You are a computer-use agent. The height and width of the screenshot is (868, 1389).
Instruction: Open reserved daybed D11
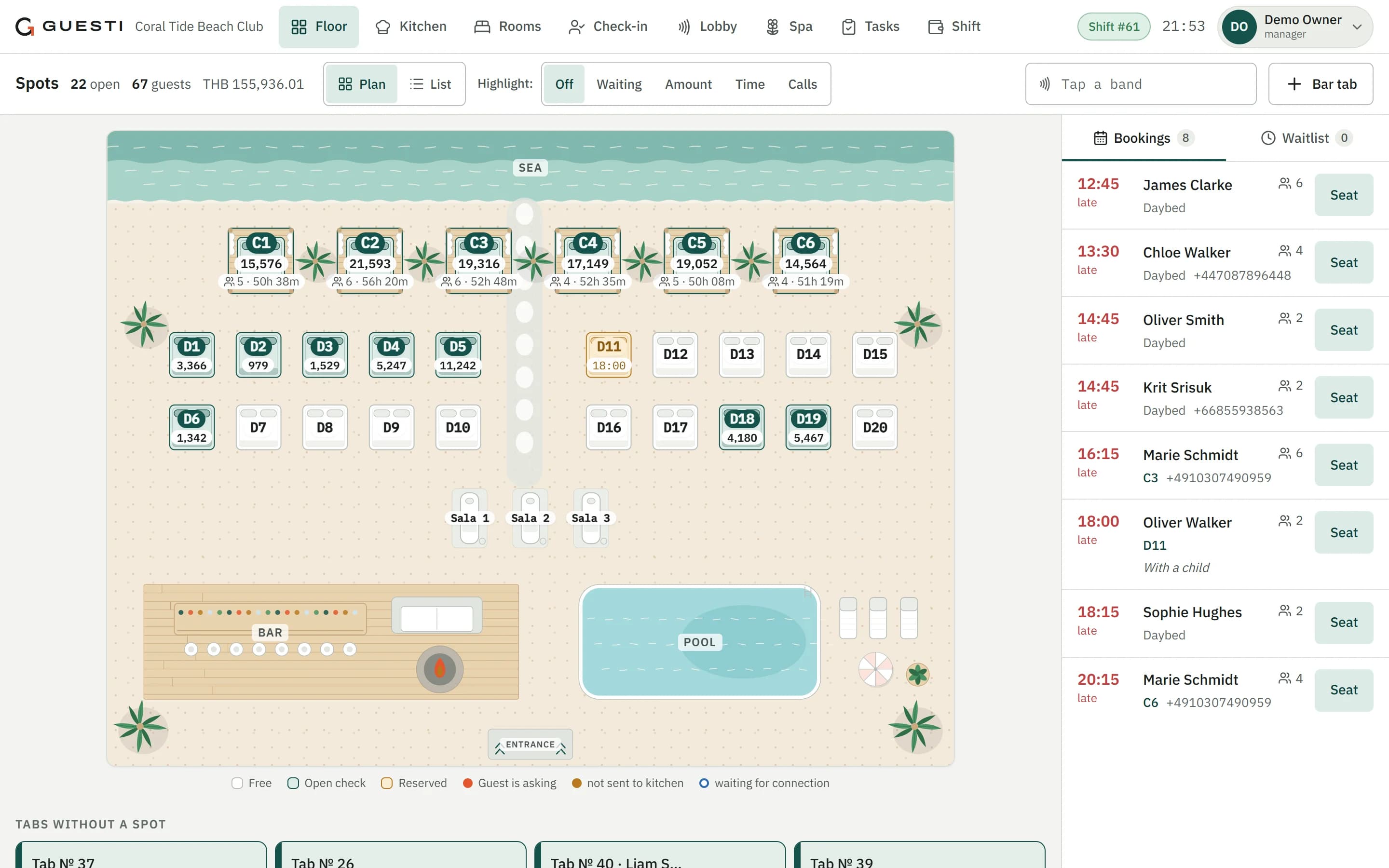pyautogui.click(x=608, y=355)
